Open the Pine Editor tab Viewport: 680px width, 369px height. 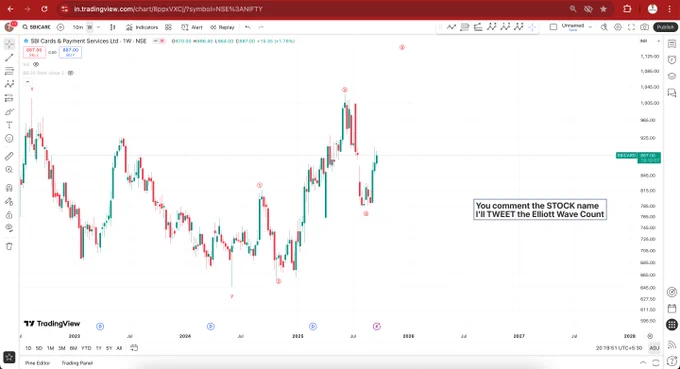[x=37, y=363]
